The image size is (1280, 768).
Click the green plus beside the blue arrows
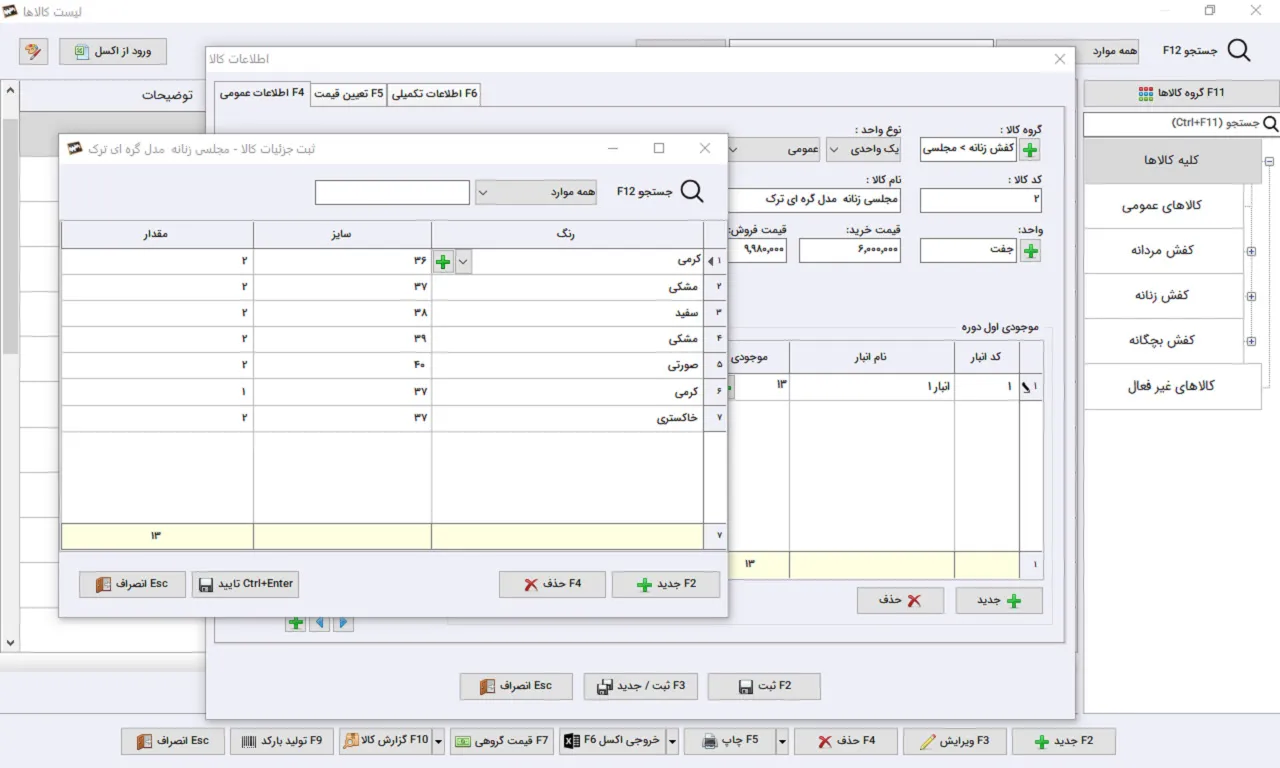296,622
